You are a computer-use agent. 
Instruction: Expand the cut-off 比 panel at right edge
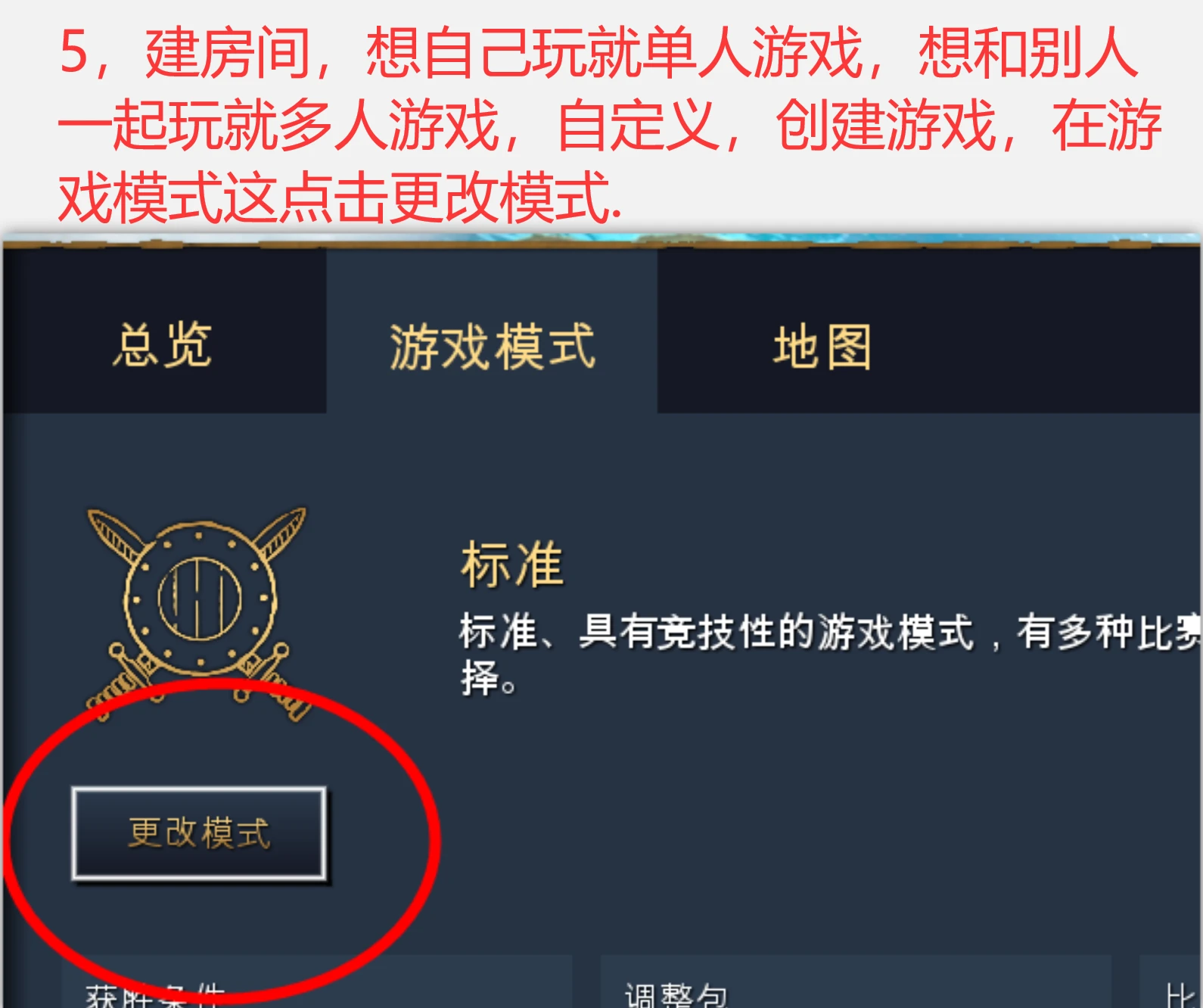pyautogui.click(x=1171, y=982)
